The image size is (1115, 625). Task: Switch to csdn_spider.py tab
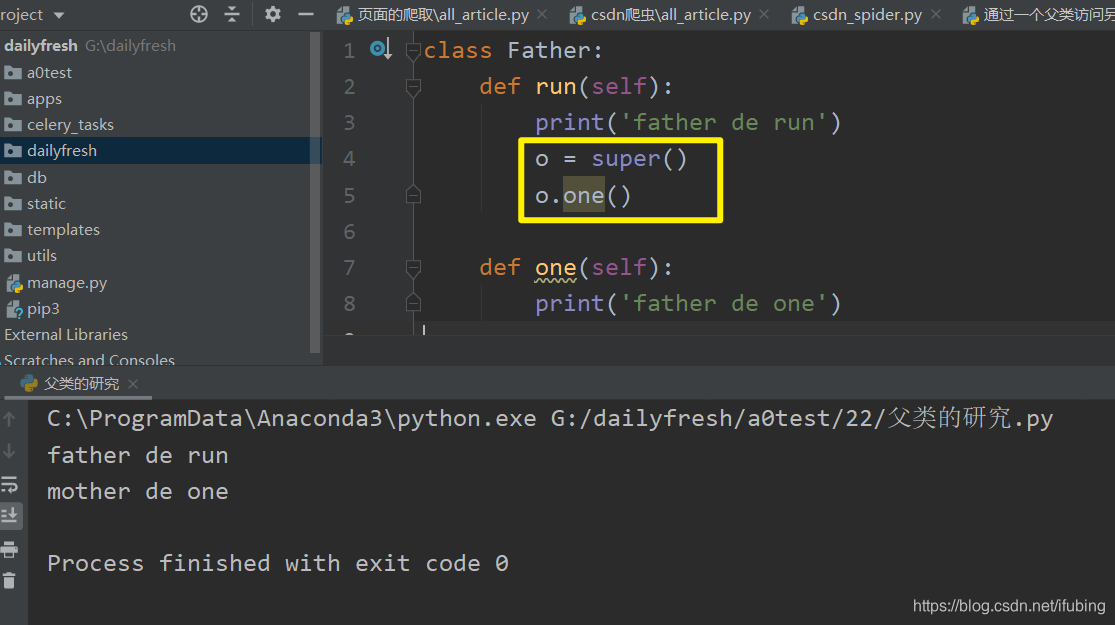pos(858,15)
